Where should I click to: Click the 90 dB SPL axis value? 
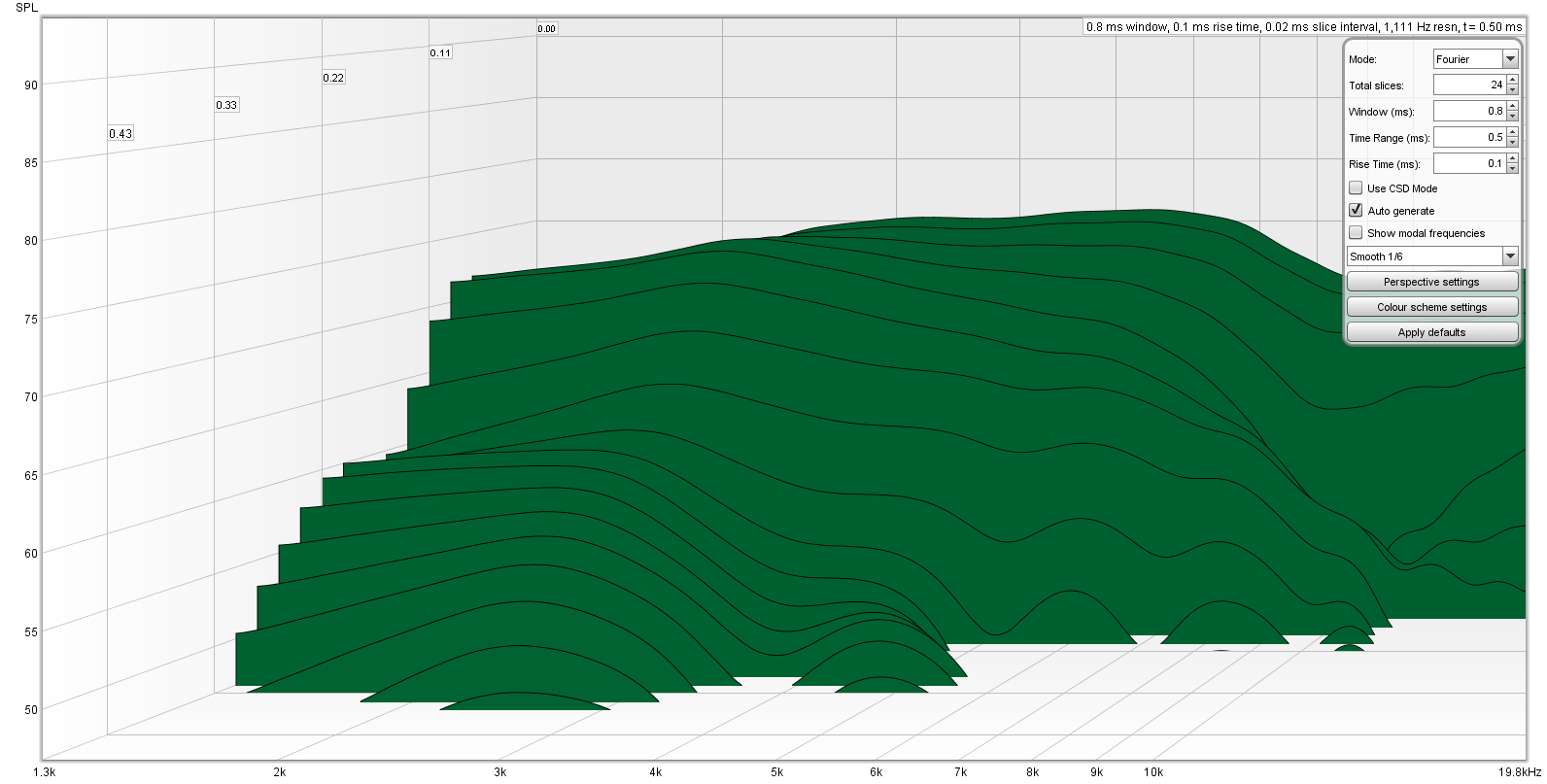coord(31,85)
